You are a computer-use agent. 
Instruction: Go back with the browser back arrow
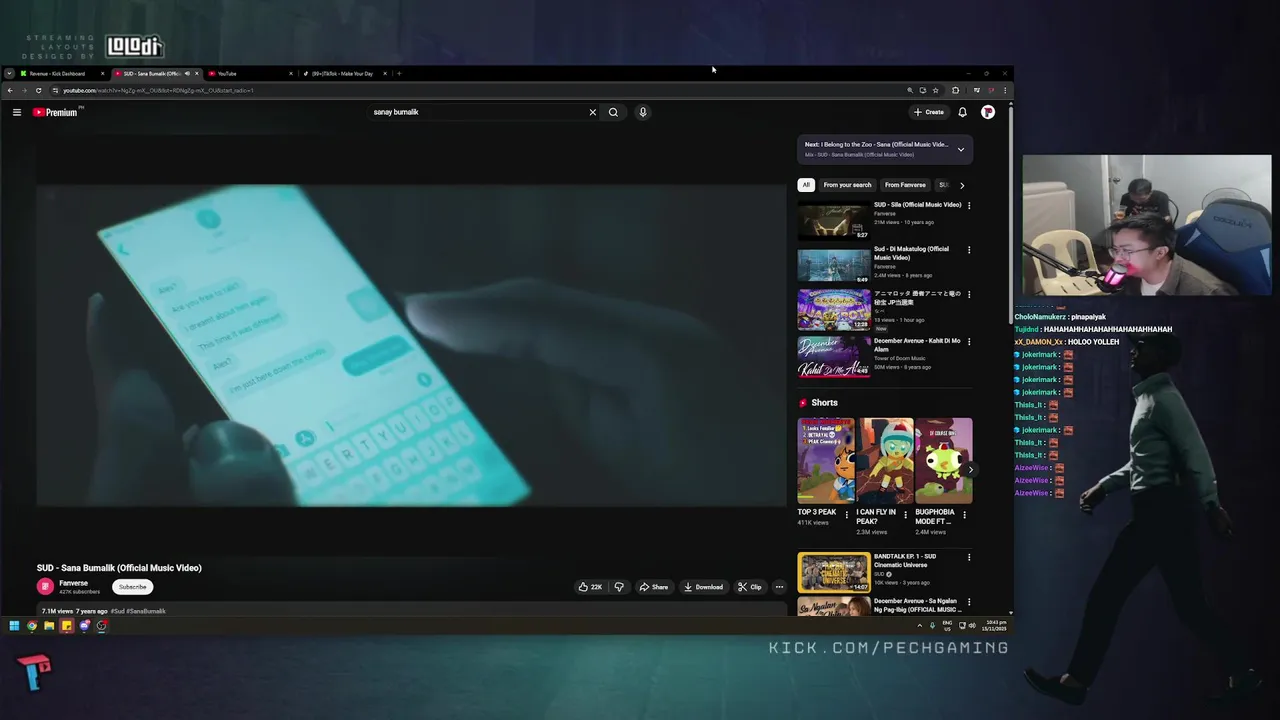pos(10,90)
